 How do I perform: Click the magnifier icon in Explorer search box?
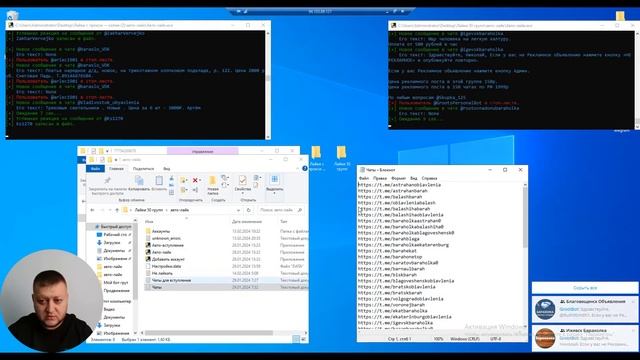pyautogui.click(x=300, y=210)
